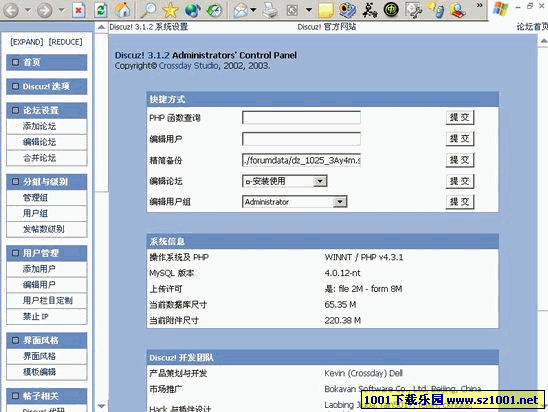
Task: Submit the 编辑论坛 shortcut row
Action: (460, 181)
